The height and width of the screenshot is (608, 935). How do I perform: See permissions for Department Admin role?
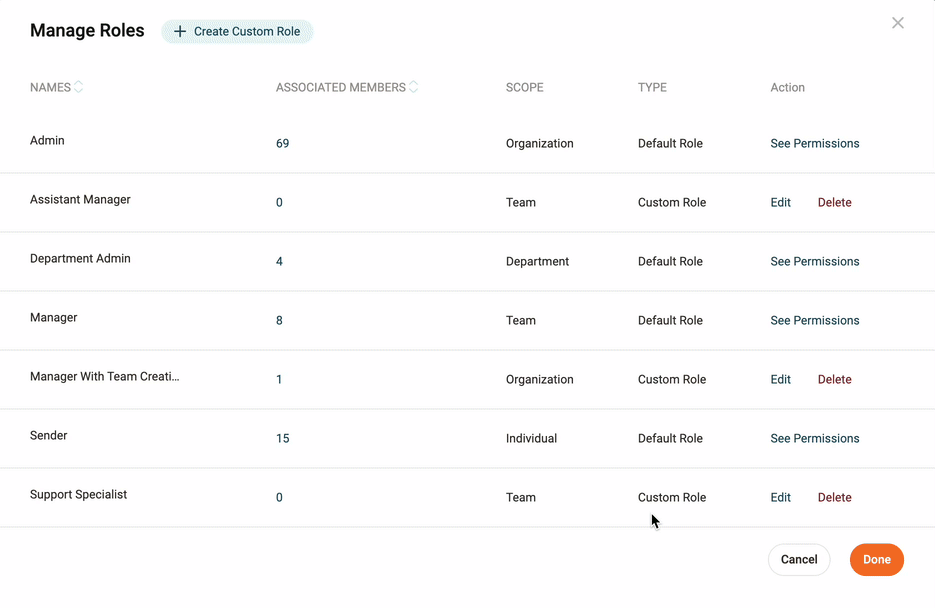(x=814, y=262)
